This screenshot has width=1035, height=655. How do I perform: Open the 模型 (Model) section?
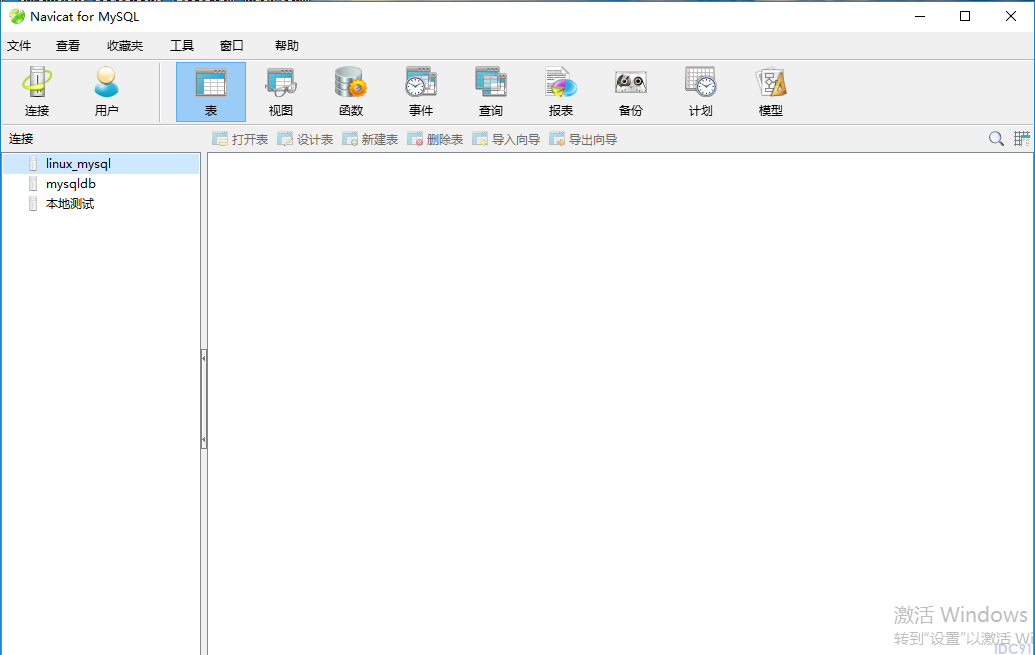point(770,92)
